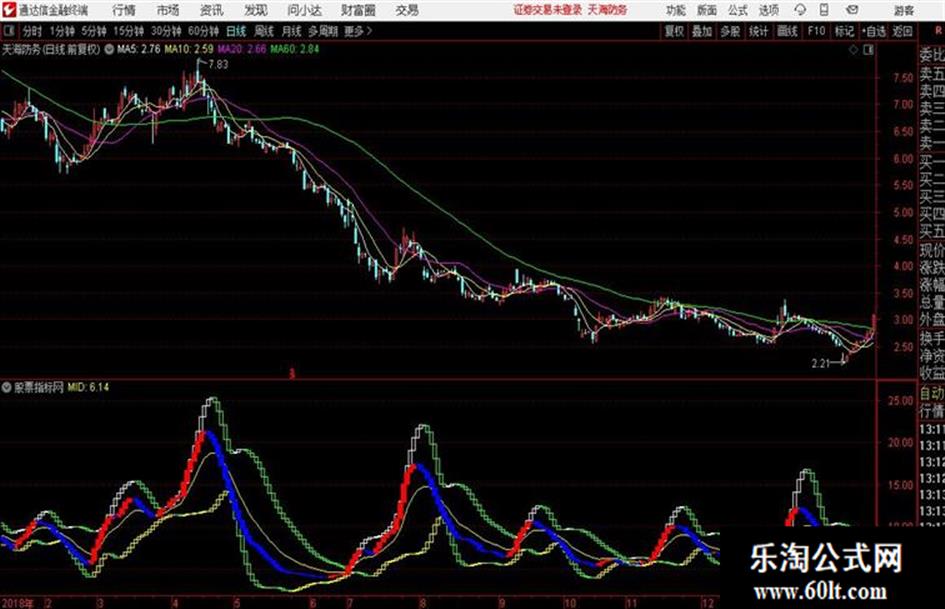Click the MA10: 2.59 label
The image size is (945, 609).
[189, 49]
